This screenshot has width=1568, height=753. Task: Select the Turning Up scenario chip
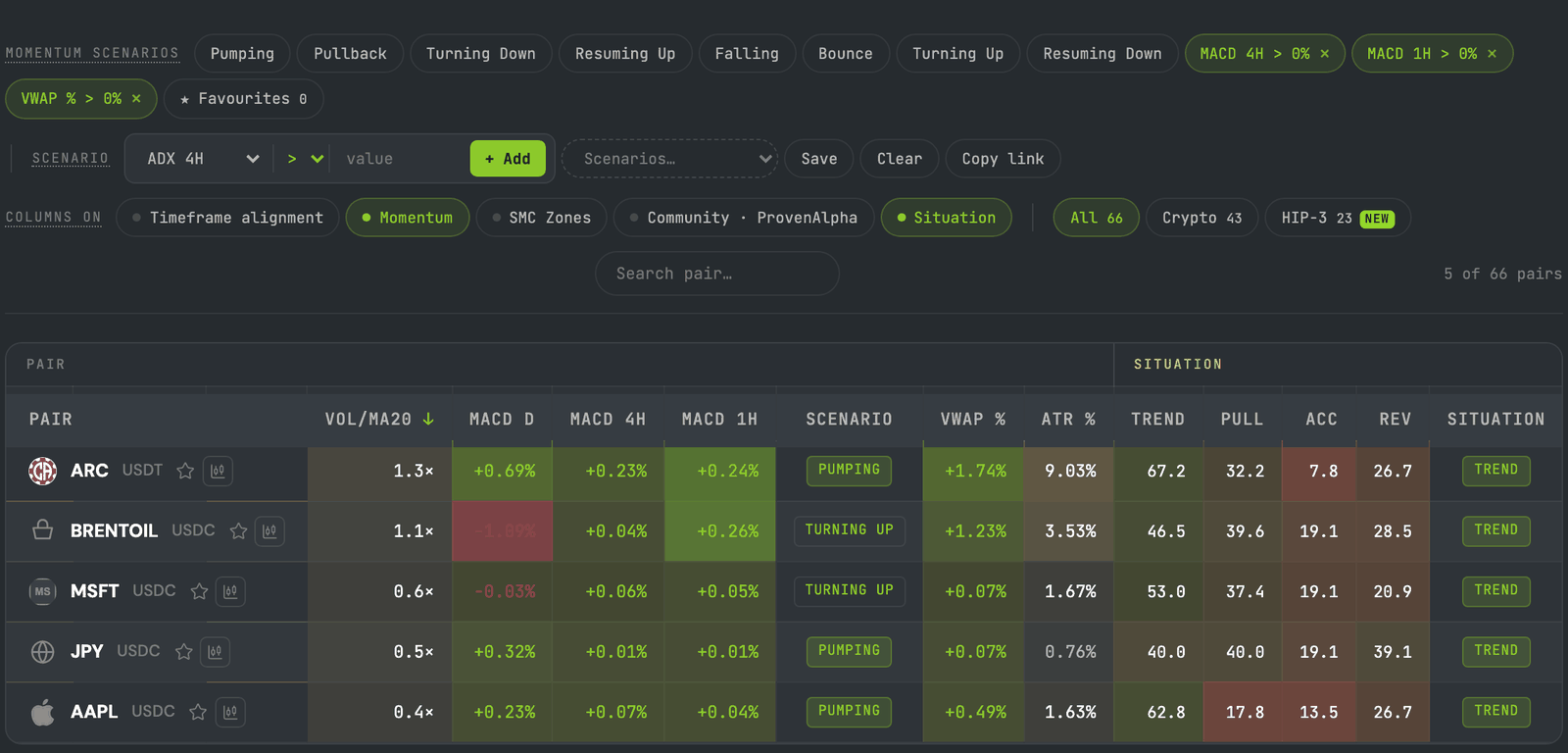point(958,54)
